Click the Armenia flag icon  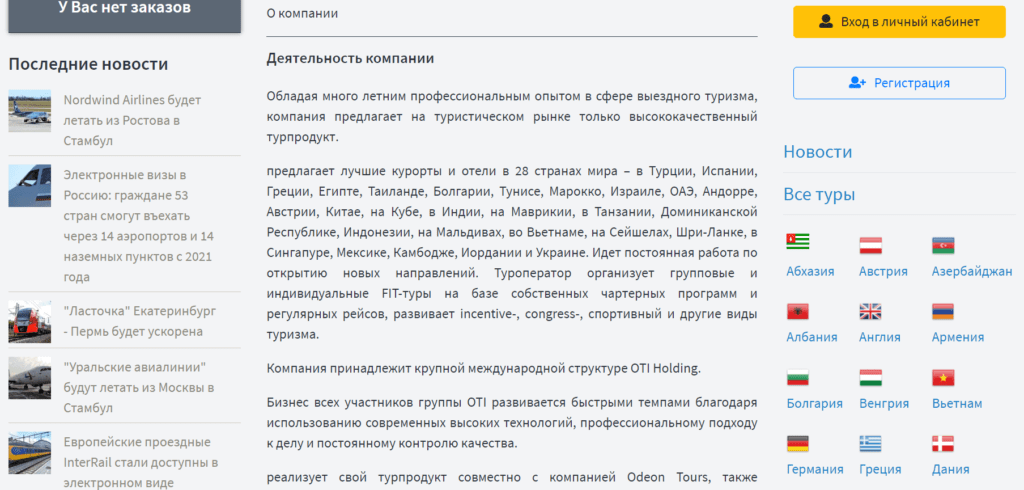943,312
